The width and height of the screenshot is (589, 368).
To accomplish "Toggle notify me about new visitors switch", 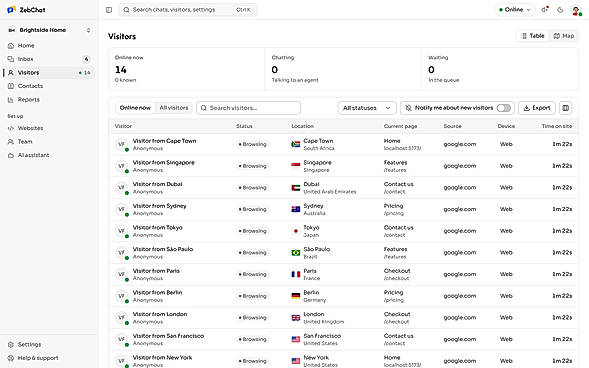I will [503, 108].
